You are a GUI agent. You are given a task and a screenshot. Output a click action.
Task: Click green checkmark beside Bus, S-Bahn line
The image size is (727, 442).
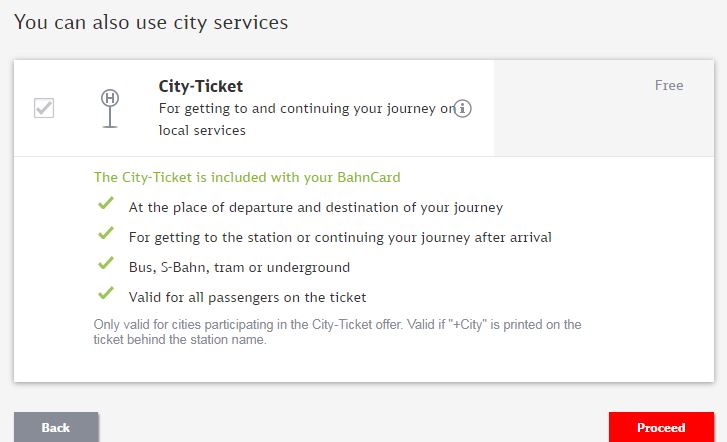pyautogui.click(x=106, y=263)
